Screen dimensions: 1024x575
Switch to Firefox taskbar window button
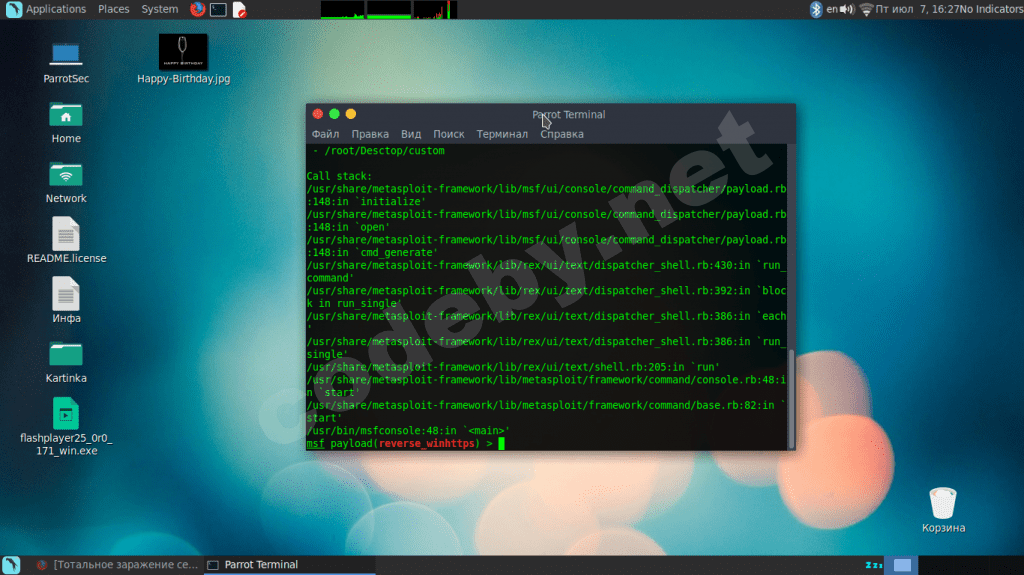(x=116, y=565)
